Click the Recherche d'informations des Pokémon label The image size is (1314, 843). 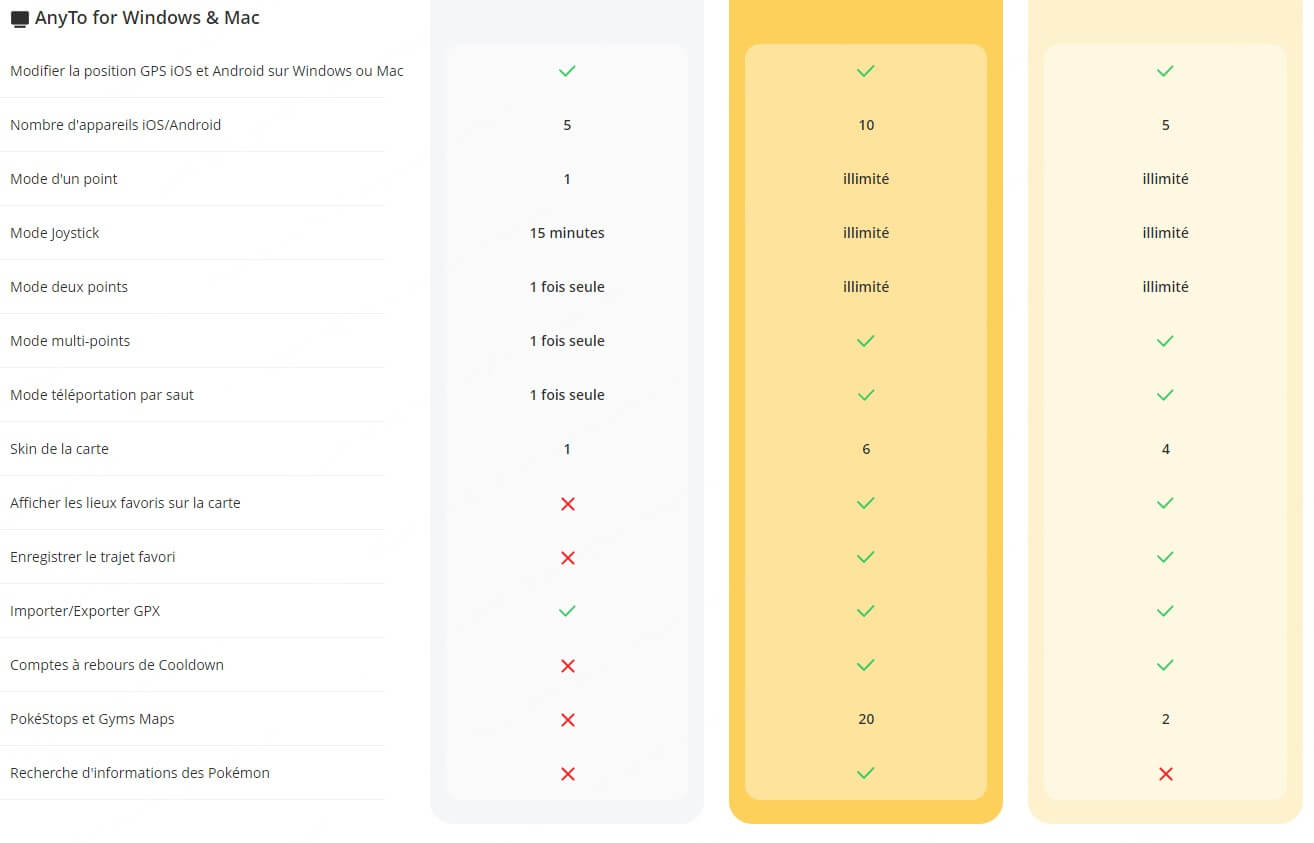pos(140,773)
